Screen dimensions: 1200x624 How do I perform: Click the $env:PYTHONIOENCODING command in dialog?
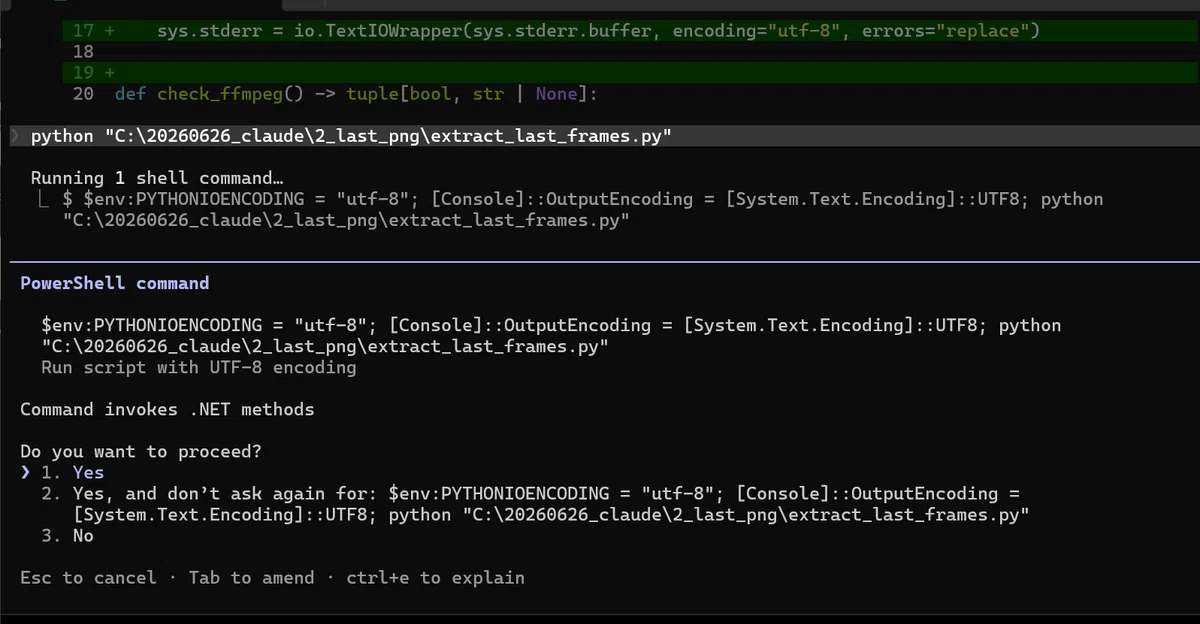[551, 336]
